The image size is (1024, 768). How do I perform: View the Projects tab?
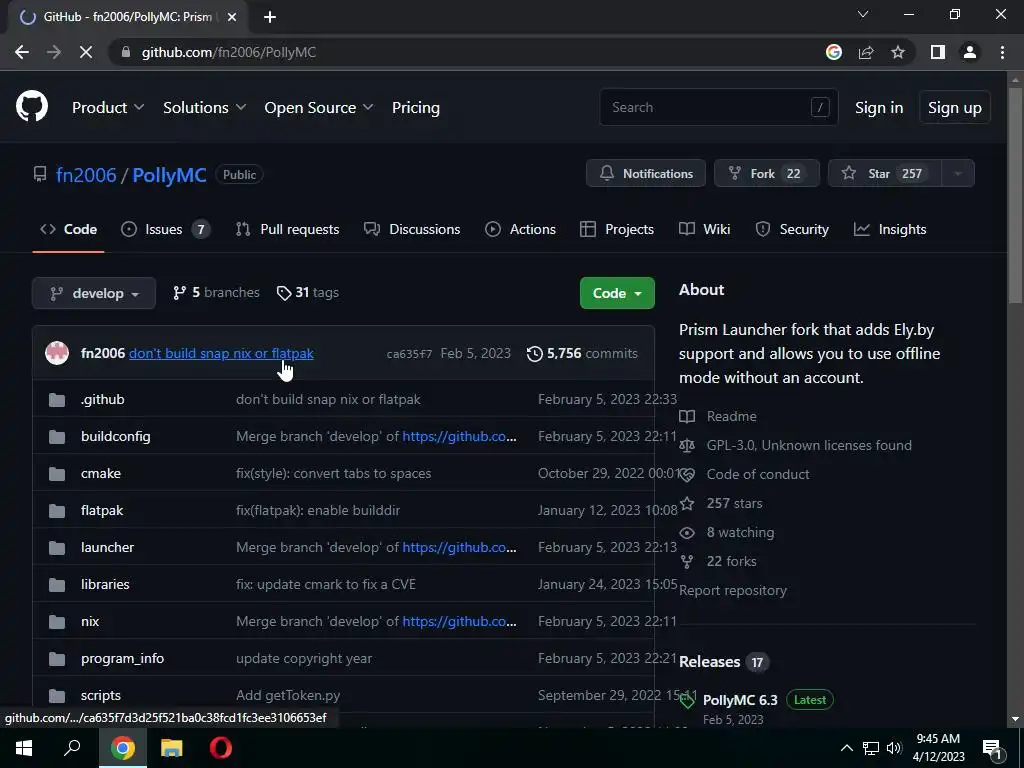click(x=617, y=229)
